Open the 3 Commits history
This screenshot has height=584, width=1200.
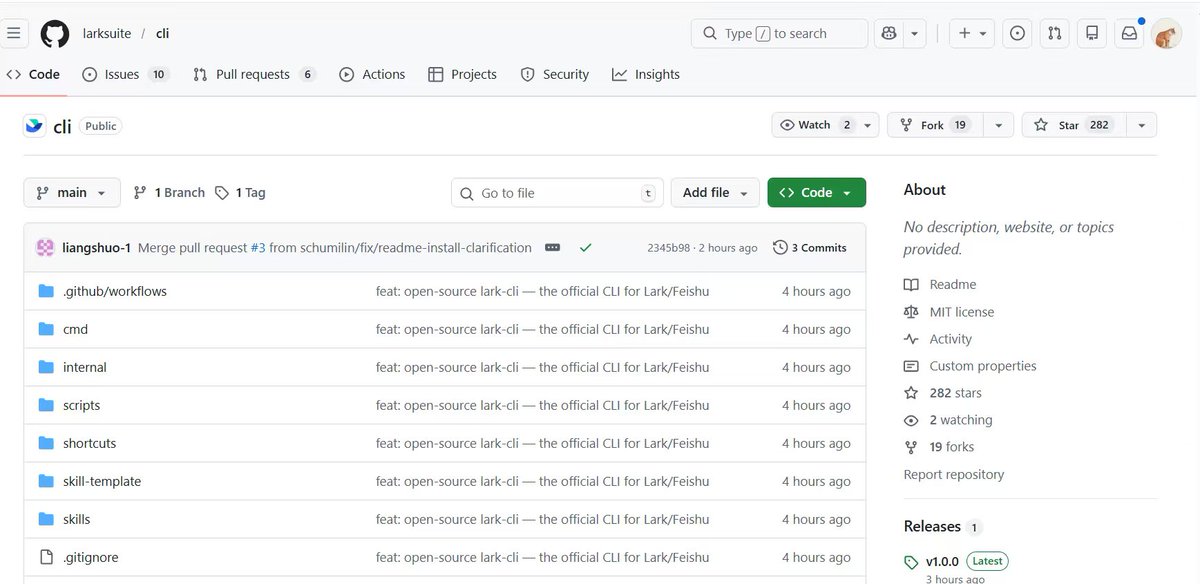(810, 248)
